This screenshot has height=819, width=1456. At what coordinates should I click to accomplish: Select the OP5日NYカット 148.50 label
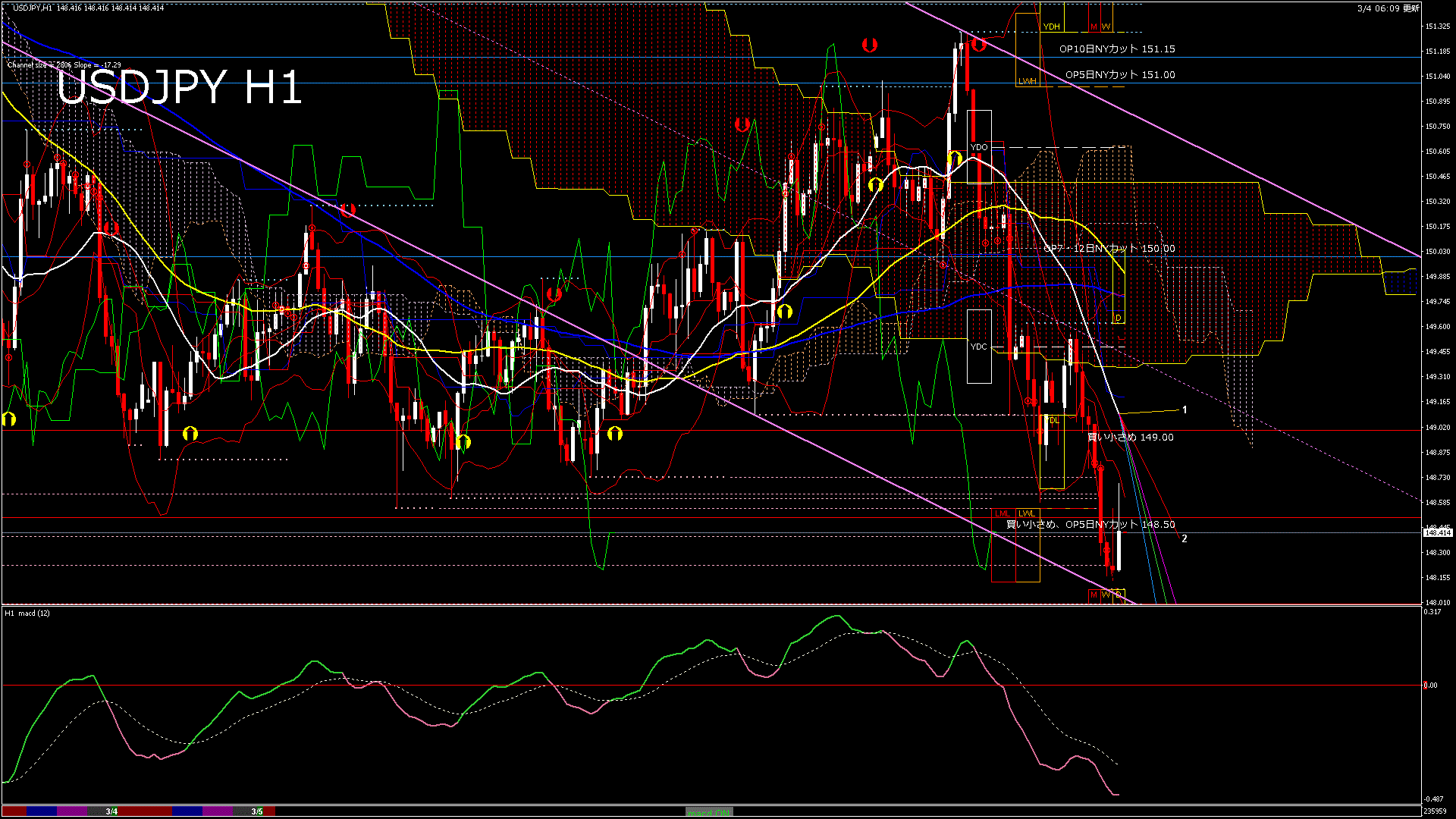tap(1090, 525)
